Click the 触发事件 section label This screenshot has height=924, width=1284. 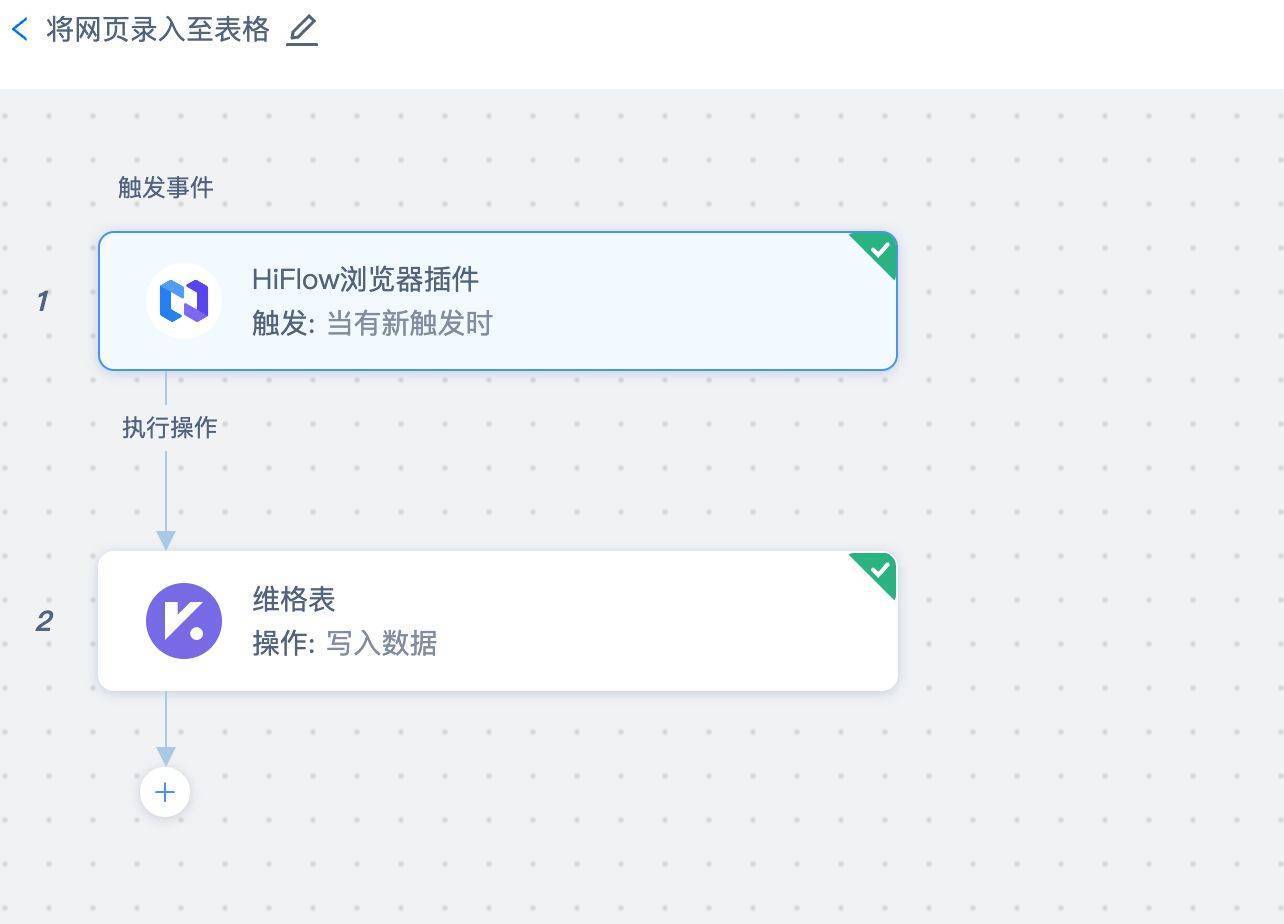point(166,187)
